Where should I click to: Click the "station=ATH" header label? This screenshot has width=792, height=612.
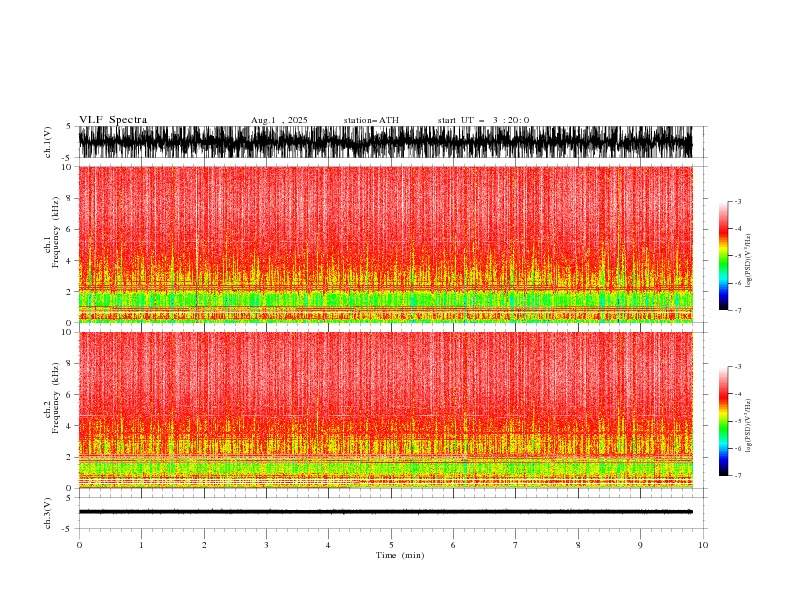[371, 120]
